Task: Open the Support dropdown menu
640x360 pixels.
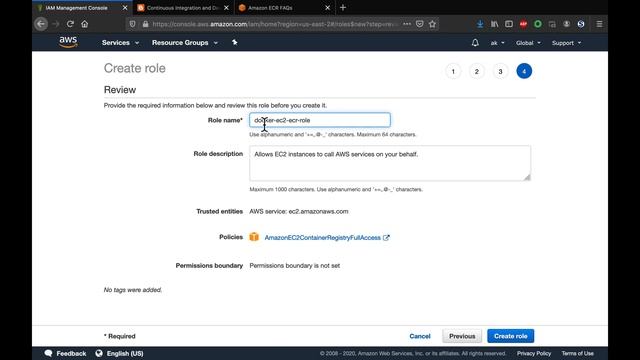Action: point(567,43)
